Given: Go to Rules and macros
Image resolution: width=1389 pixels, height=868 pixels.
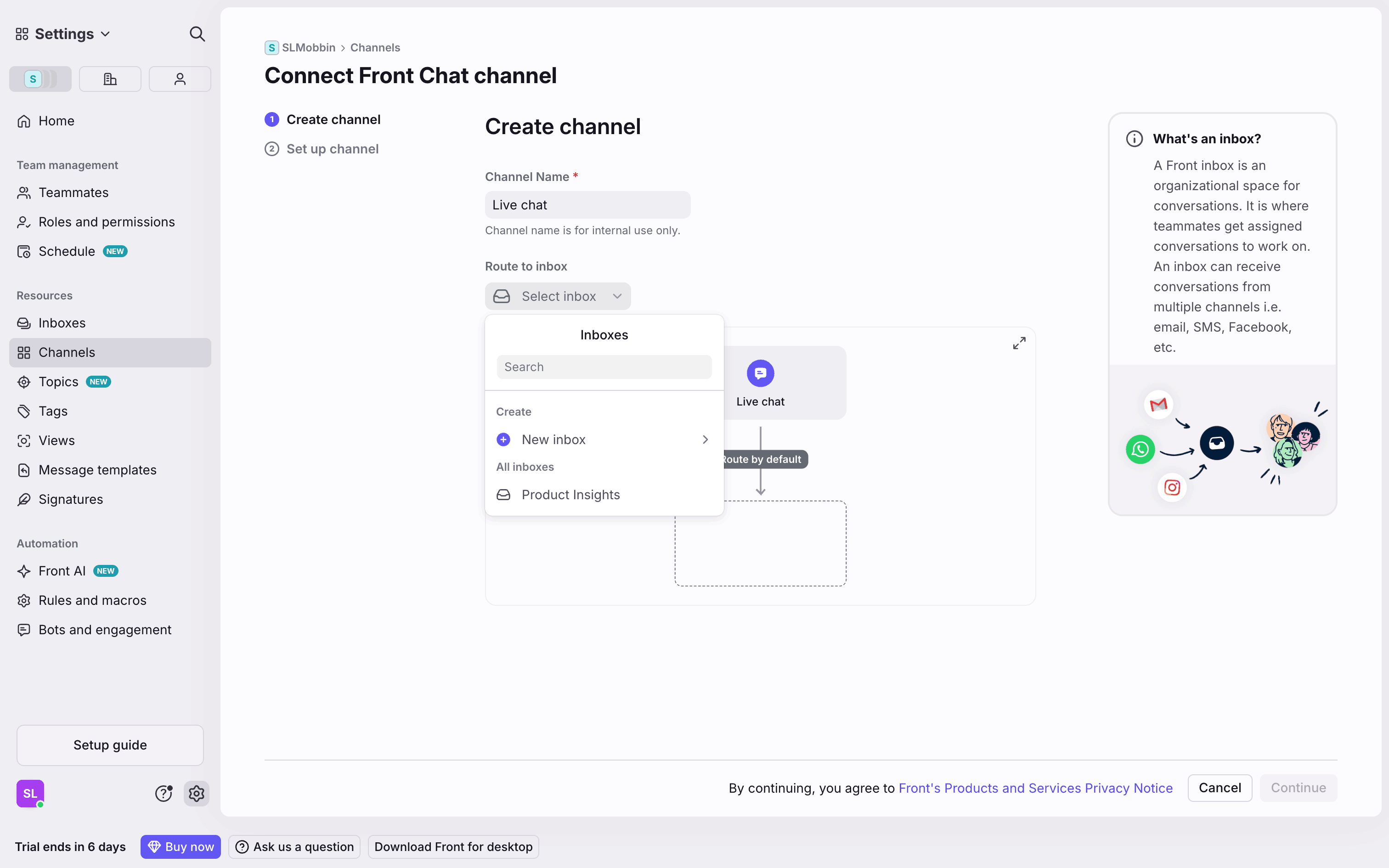Looking at the screenshot, I should click(92, 600).
